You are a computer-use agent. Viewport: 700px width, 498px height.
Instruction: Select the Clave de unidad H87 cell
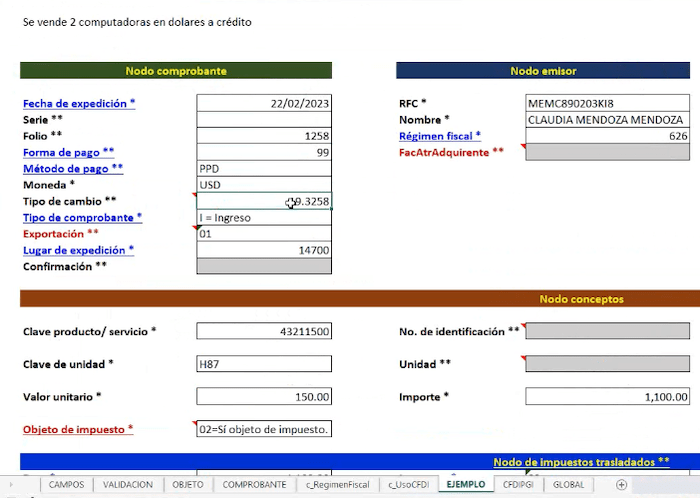264,364
